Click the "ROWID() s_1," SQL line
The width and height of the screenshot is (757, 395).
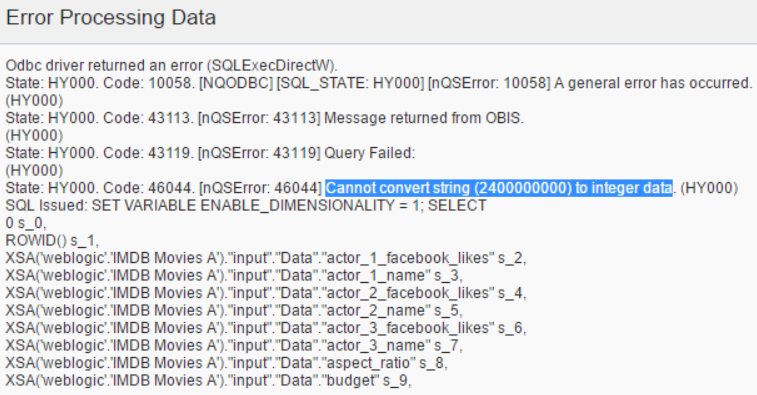tap(52, 240)
